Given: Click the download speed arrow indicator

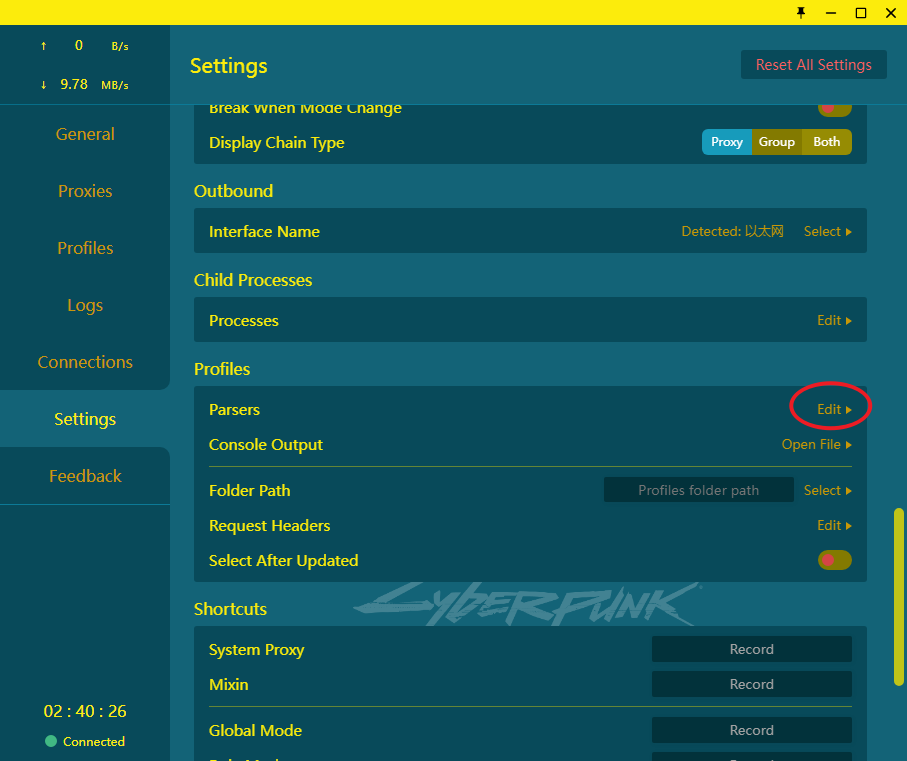Looking at the screenshot, I should (43, 85).
